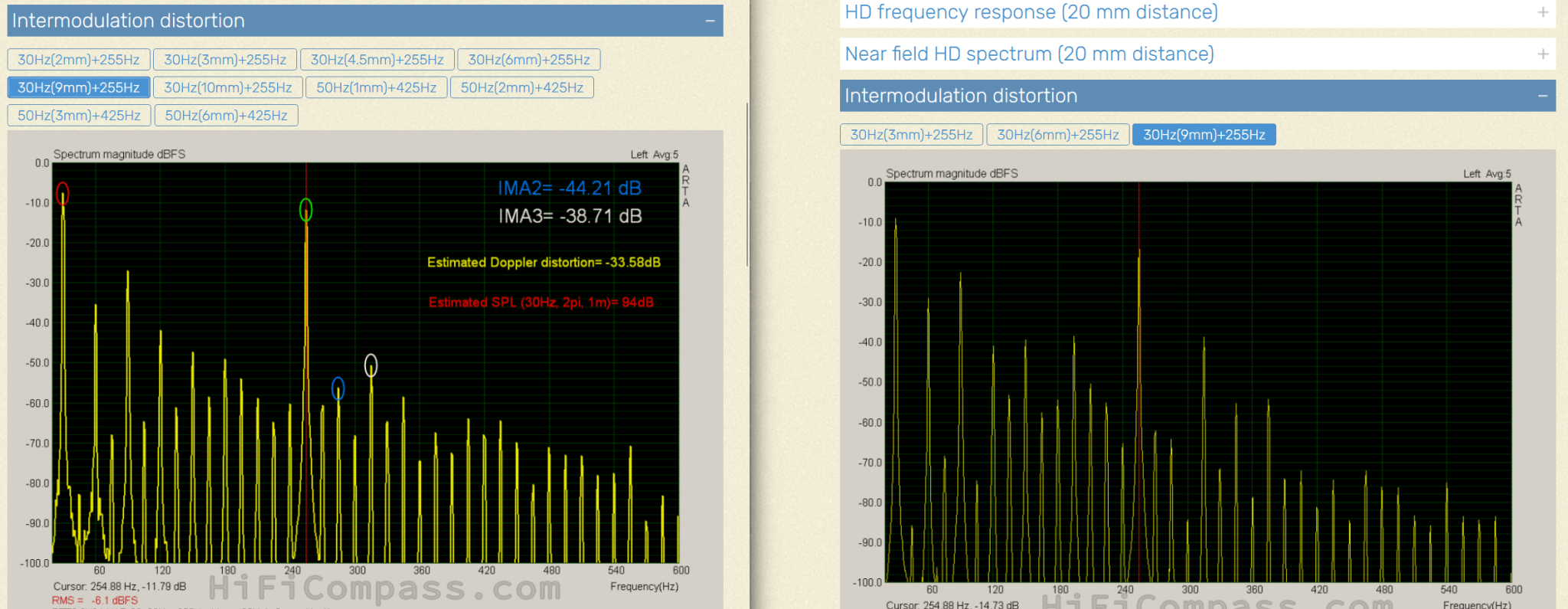Click the IMA3= -38.71 dB value
This screenshot has height=609, width=1568.
tap(570, 216)
